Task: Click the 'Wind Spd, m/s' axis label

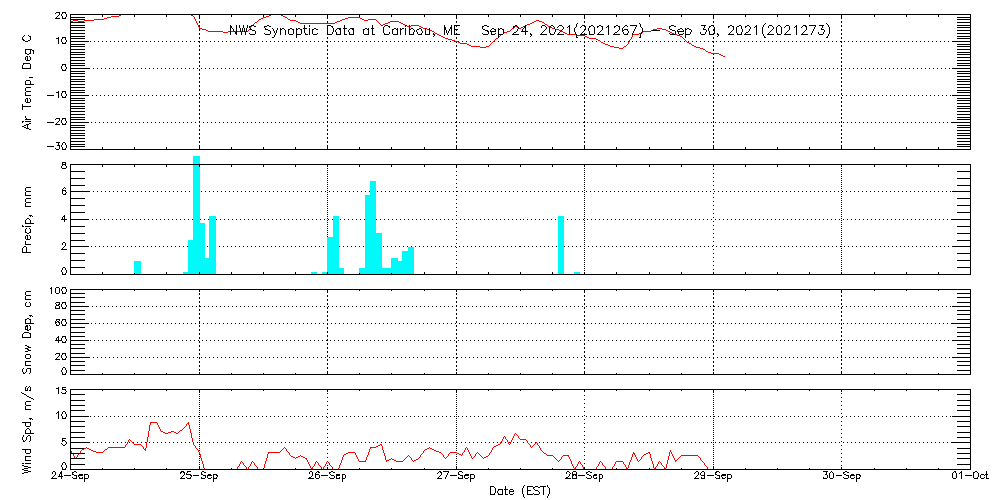Action: coord(28,427)
